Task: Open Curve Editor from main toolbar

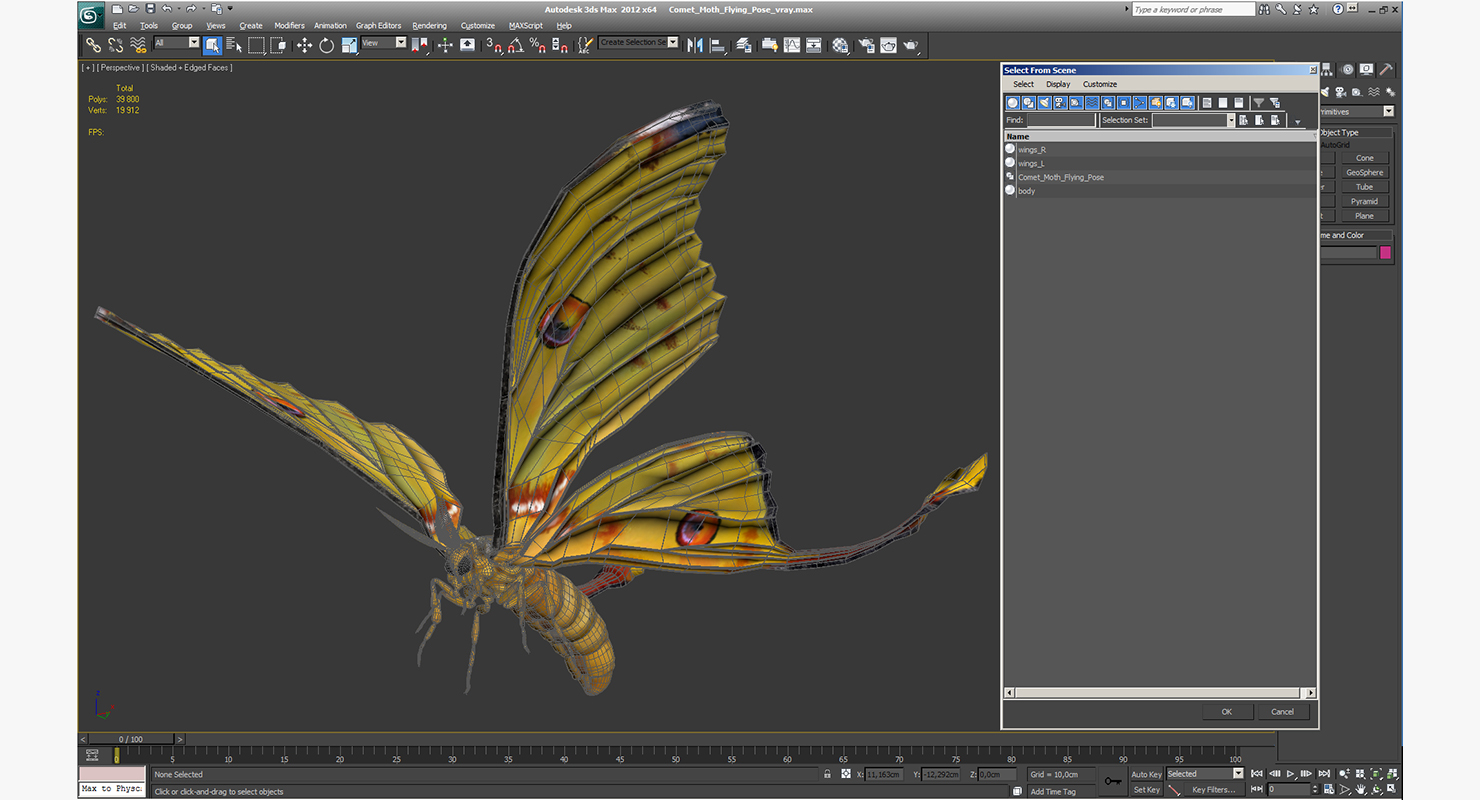Action: (x=792, y=45)
